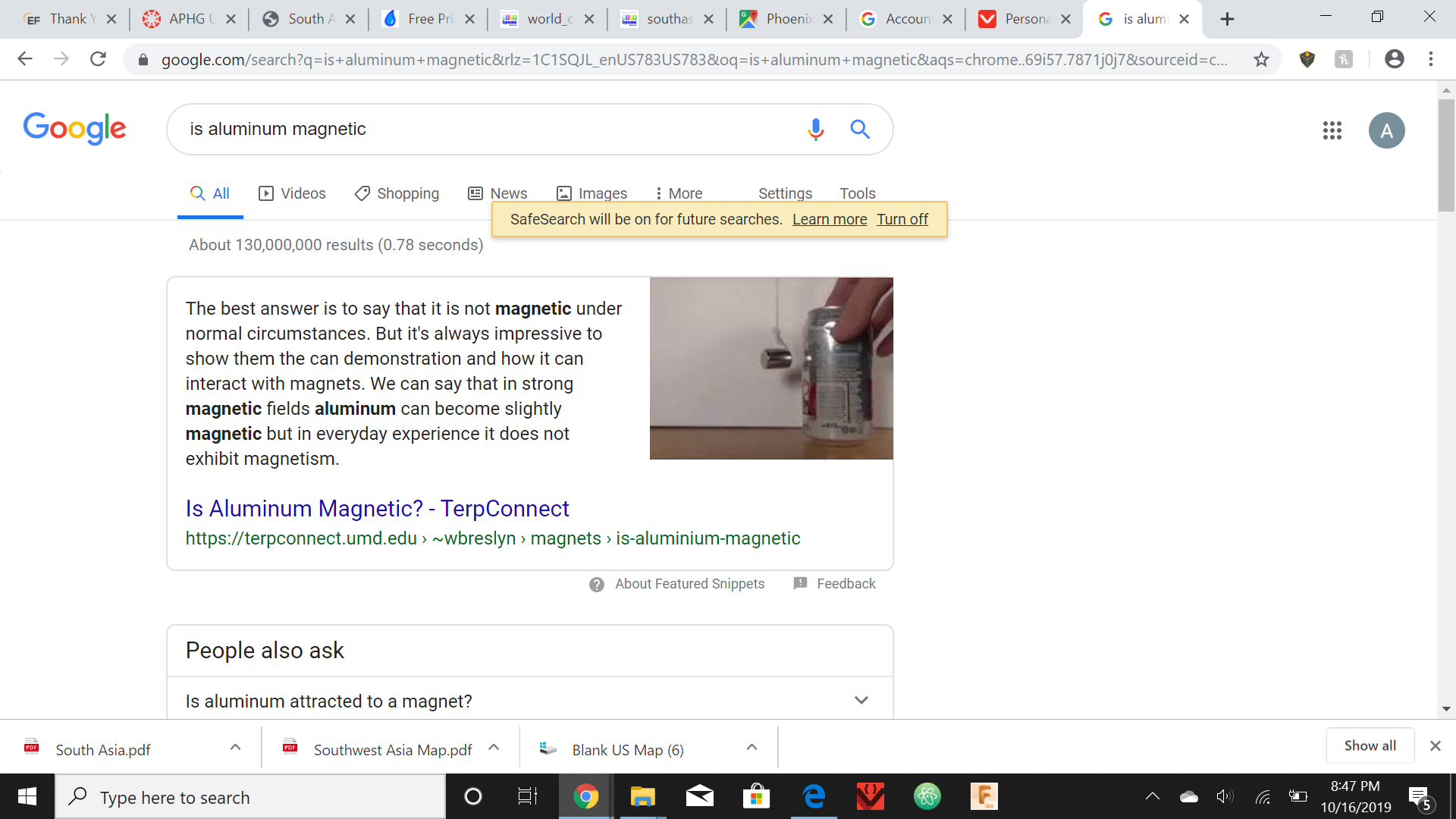The width and height of the screenshot is (1456, 819).
Task: Turn off SafeSearch via the link
Action: tap(902, 219)
